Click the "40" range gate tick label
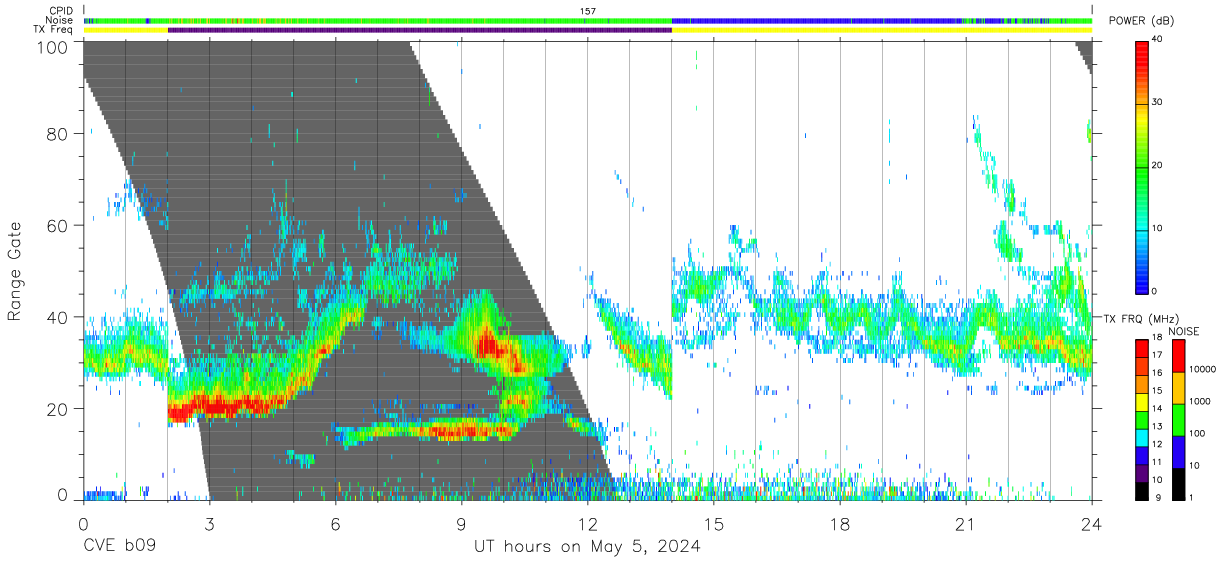Screen dimensions: 1228x567 (x=57, y=317)
